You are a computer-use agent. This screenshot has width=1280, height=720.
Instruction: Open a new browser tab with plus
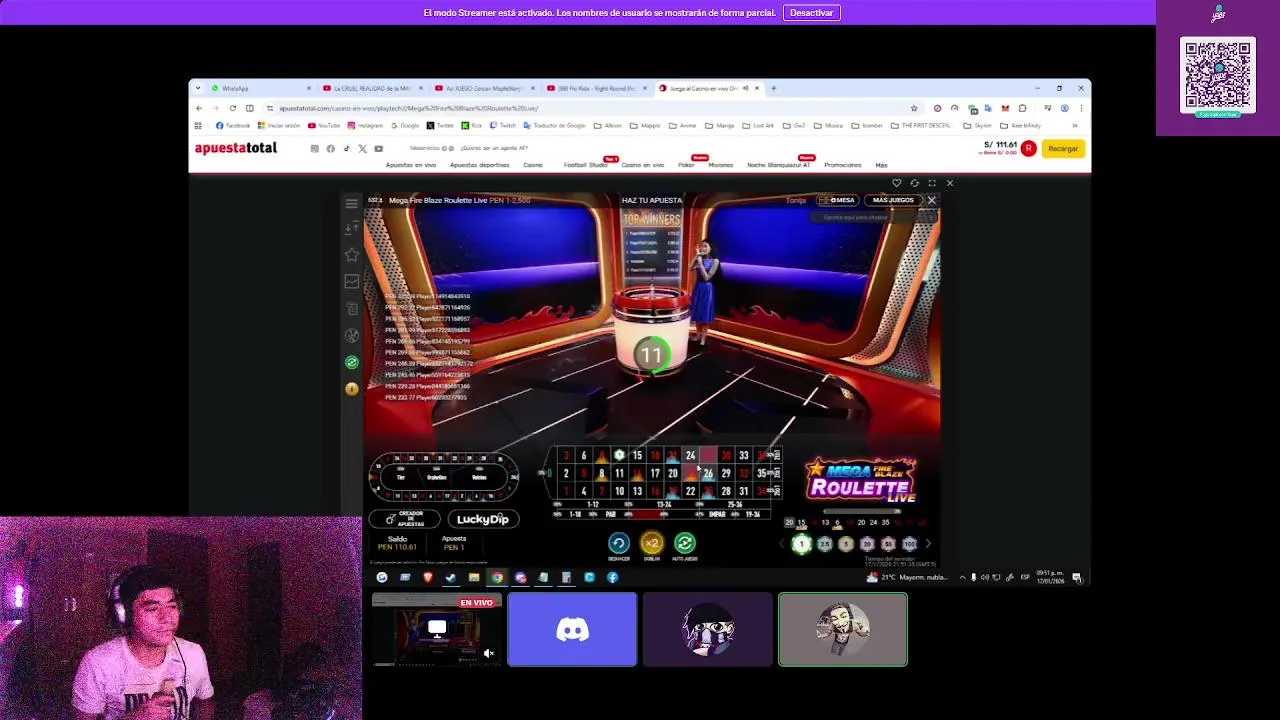point(773,88)
